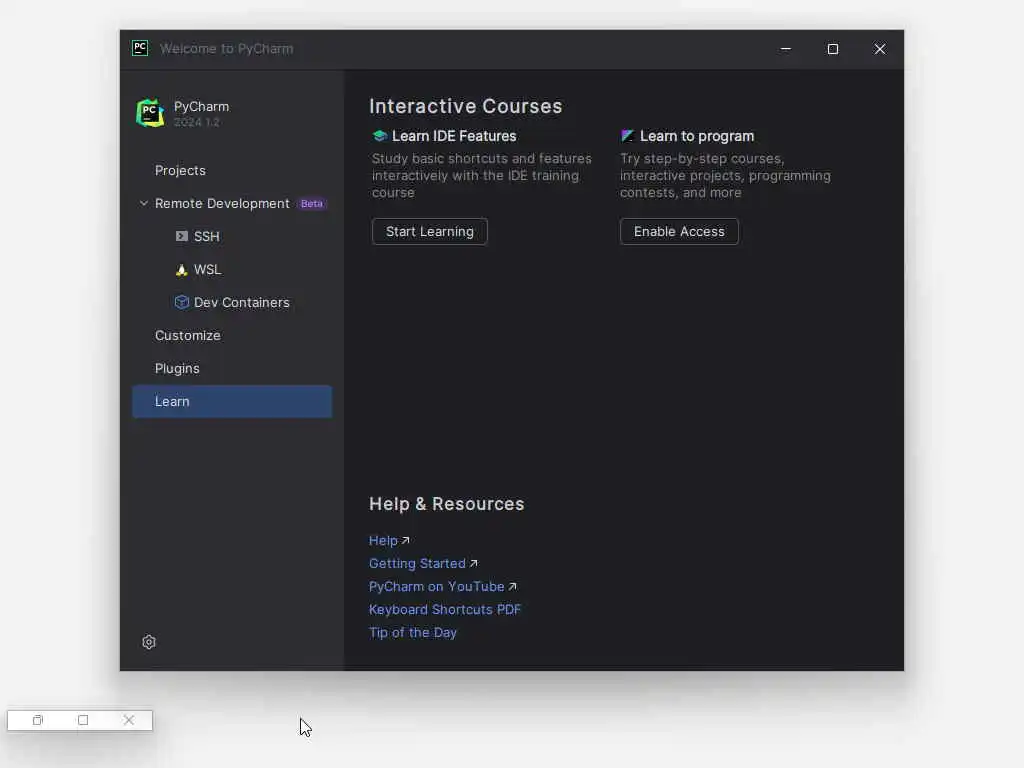Minimize the Welcome to PyCharm window
Viewport: 1024px width, 768px height.
coord(786,49)
